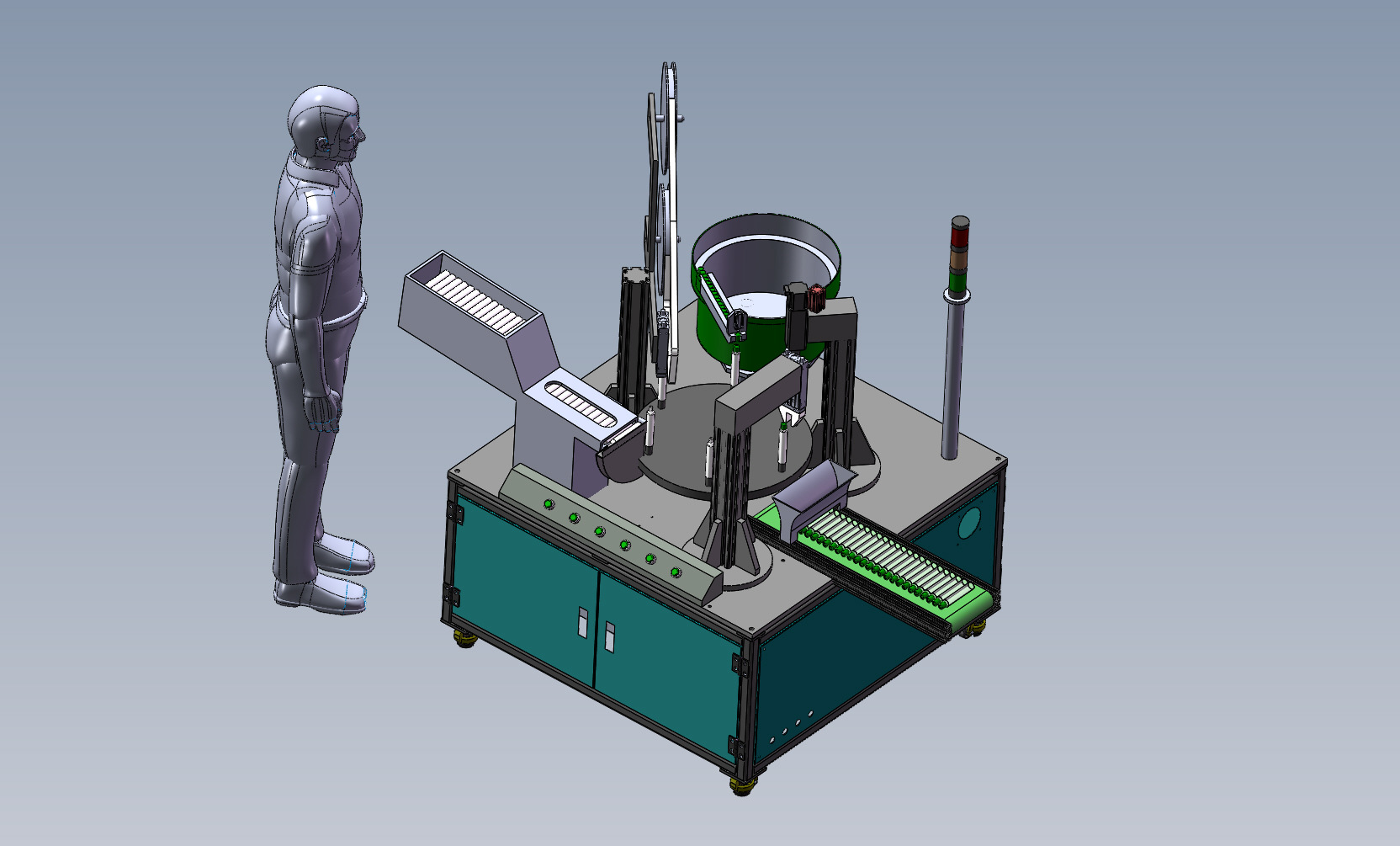This screenshot has height=846, width=1400.
Task: Click the leftmost green control panel button
Action: [x=549, y=504]
